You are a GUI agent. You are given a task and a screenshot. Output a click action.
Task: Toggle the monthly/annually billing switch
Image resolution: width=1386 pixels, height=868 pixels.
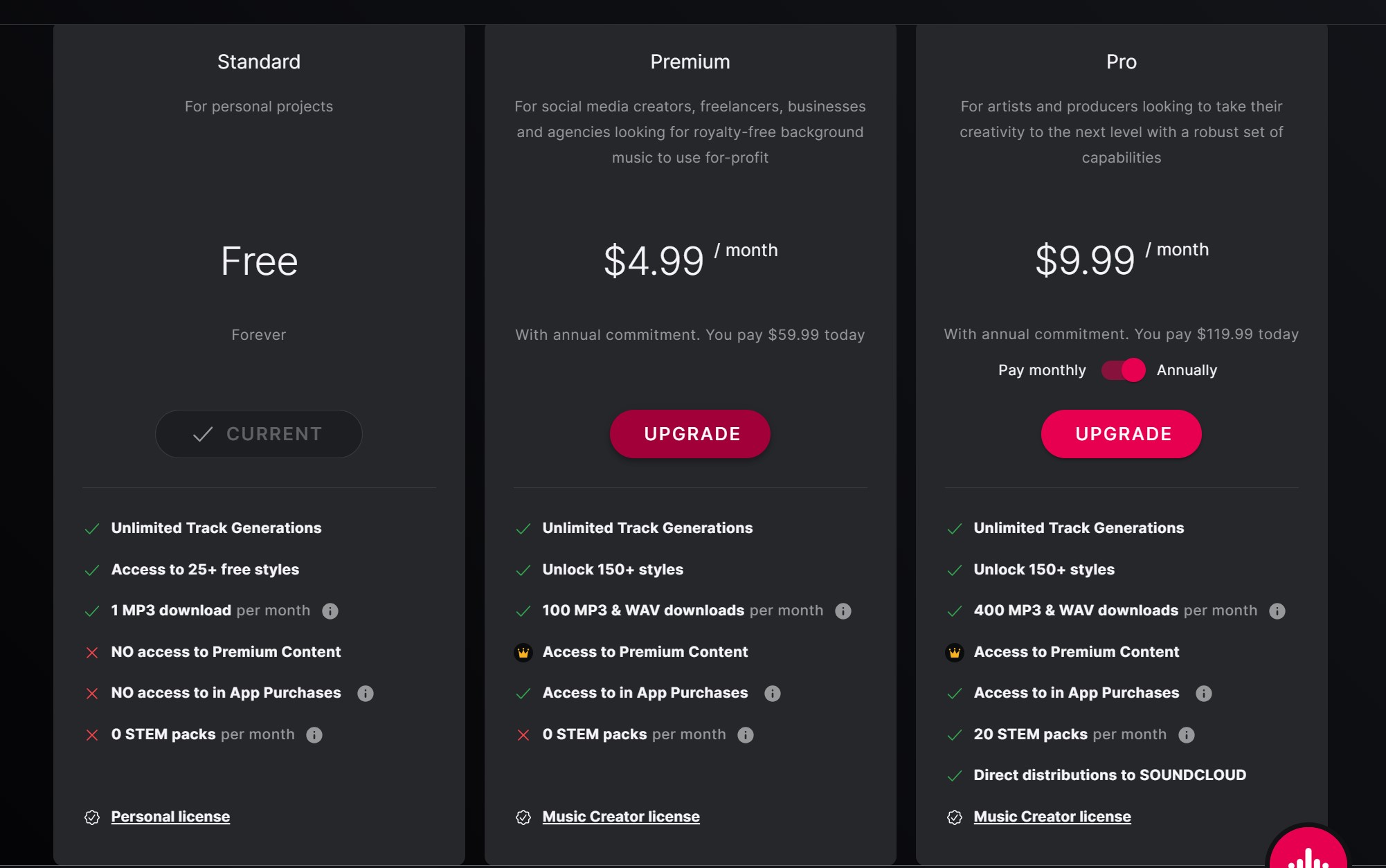pos(1123,370)
